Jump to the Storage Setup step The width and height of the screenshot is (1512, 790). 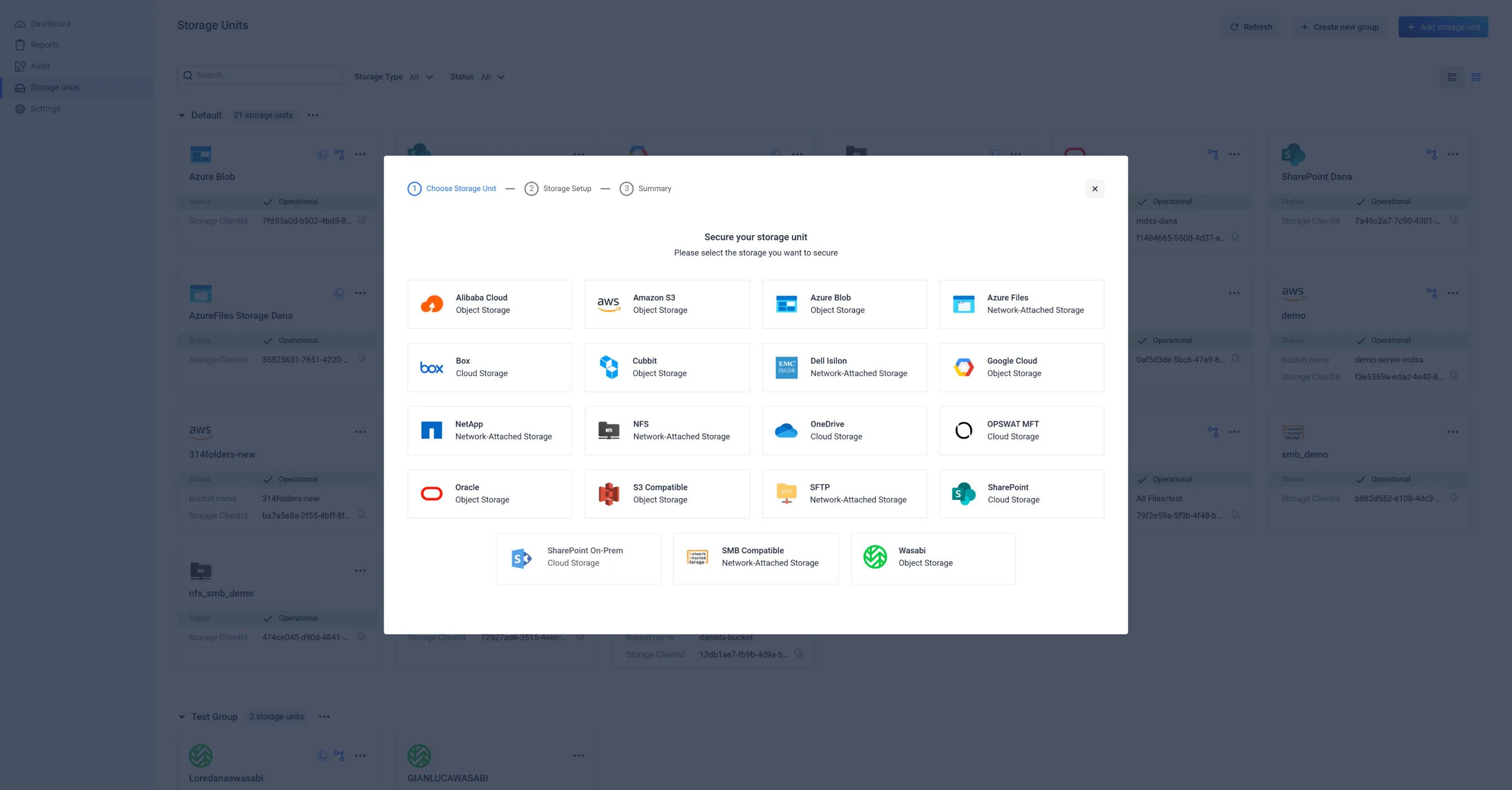coord(557,188)
